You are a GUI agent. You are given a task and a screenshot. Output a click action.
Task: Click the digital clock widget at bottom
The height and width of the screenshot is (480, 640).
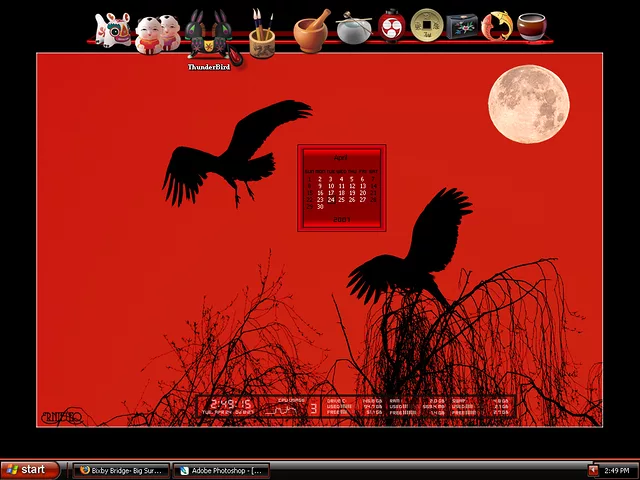(229, 405)
